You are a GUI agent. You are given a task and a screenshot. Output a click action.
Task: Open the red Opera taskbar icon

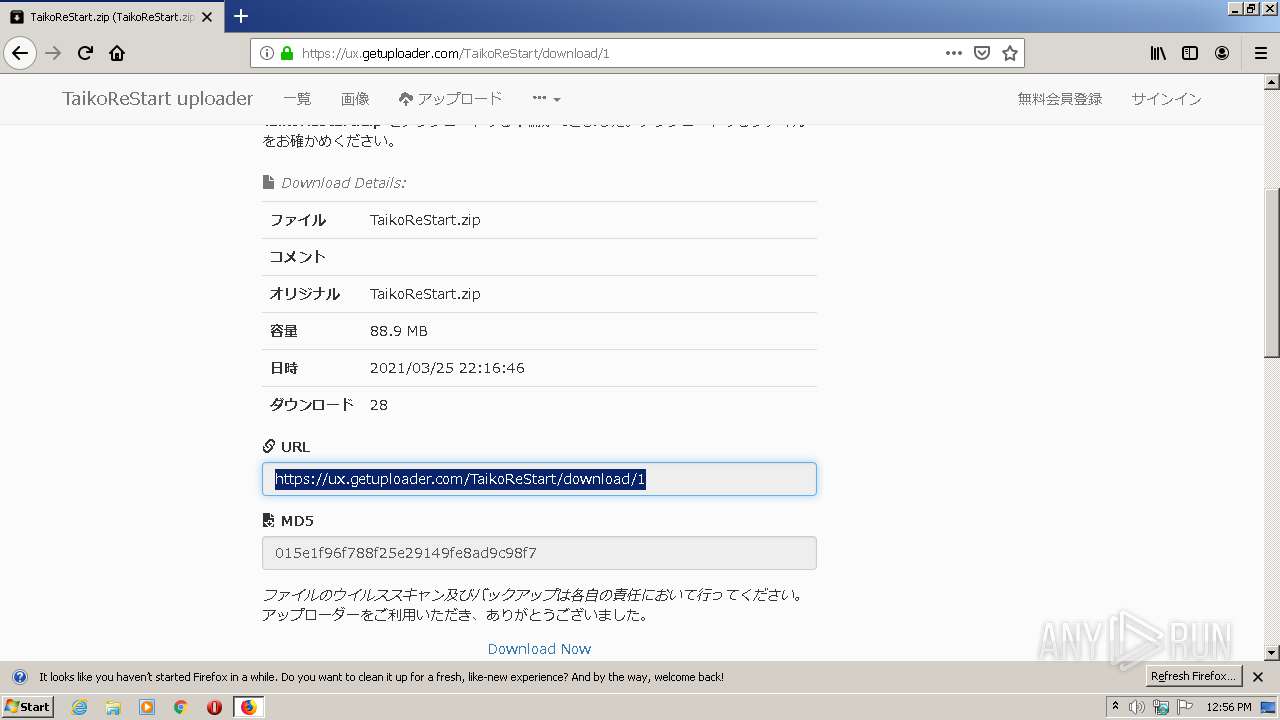coord(214,707)
